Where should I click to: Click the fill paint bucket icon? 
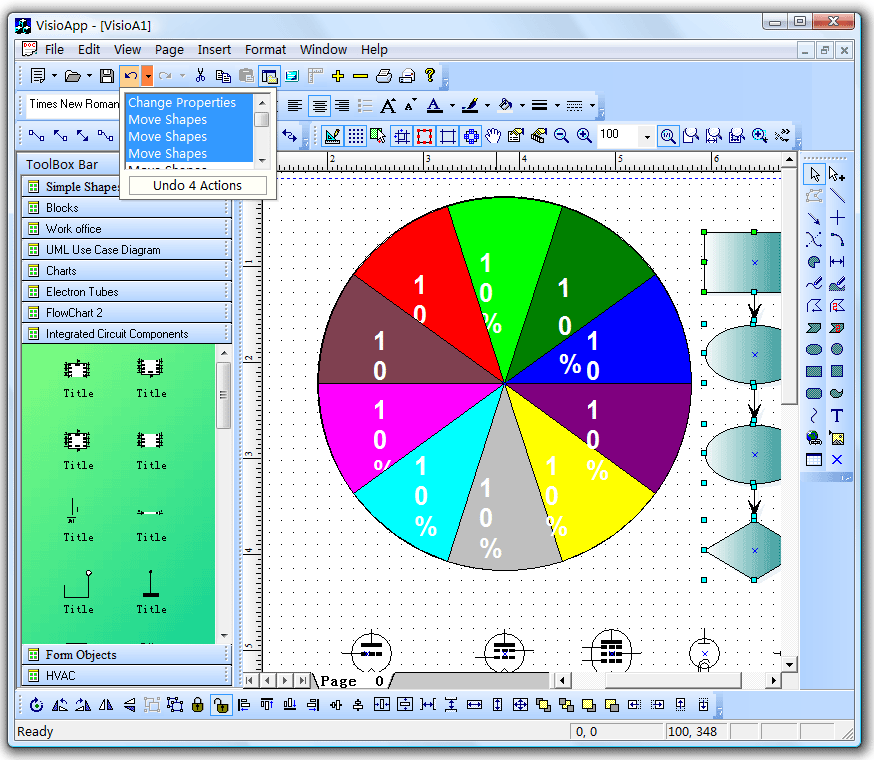click(505, 105)
